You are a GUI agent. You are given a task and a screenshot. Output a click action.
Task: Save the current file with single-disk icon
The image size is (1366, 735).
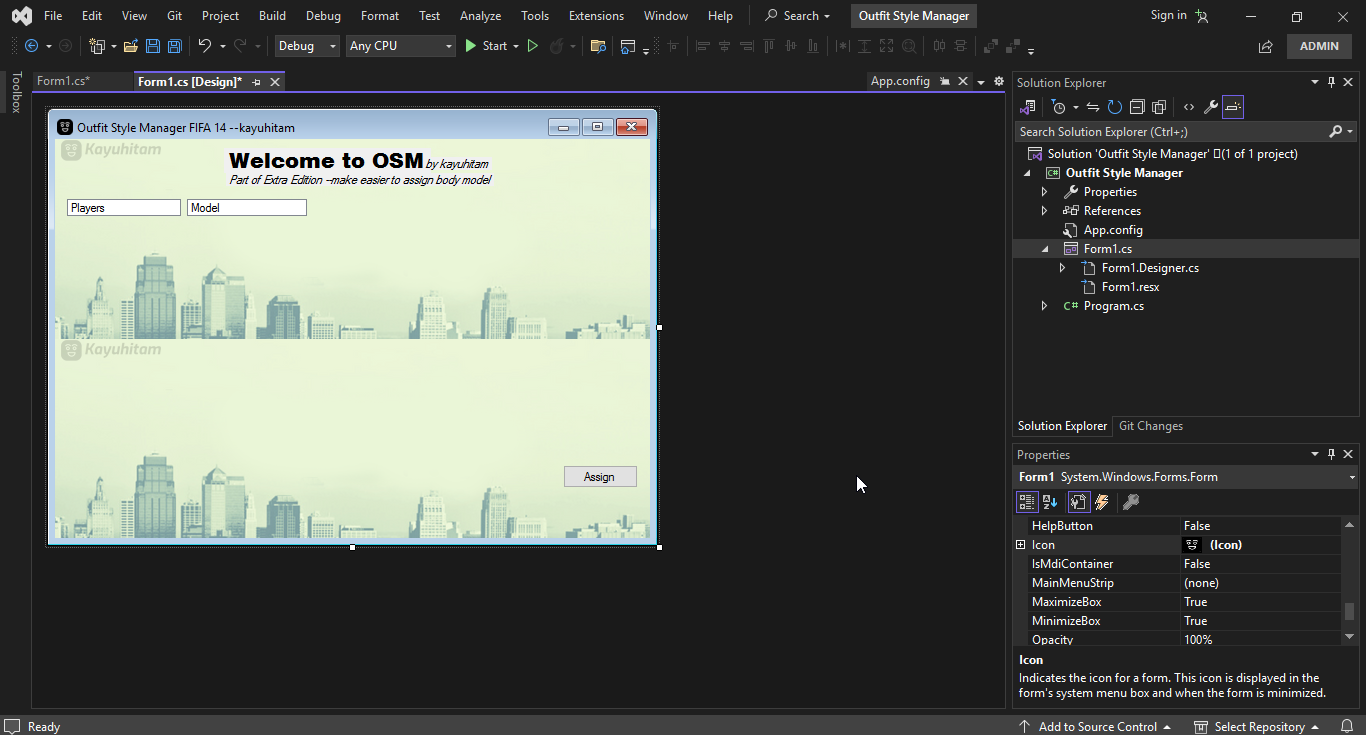click(x=153, y=46)
